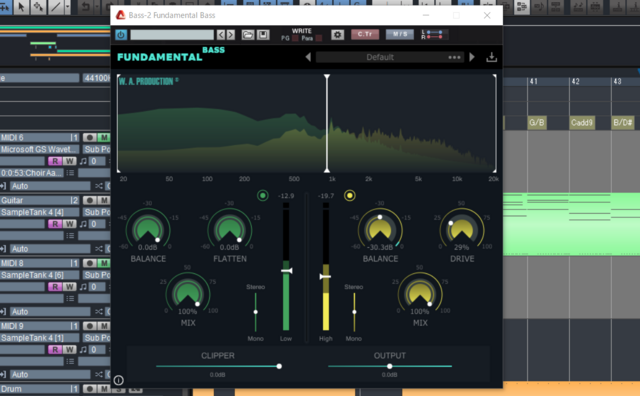Open plugin settings gear icon
This screenshot has width=640, height=396.
pos(337,35)
